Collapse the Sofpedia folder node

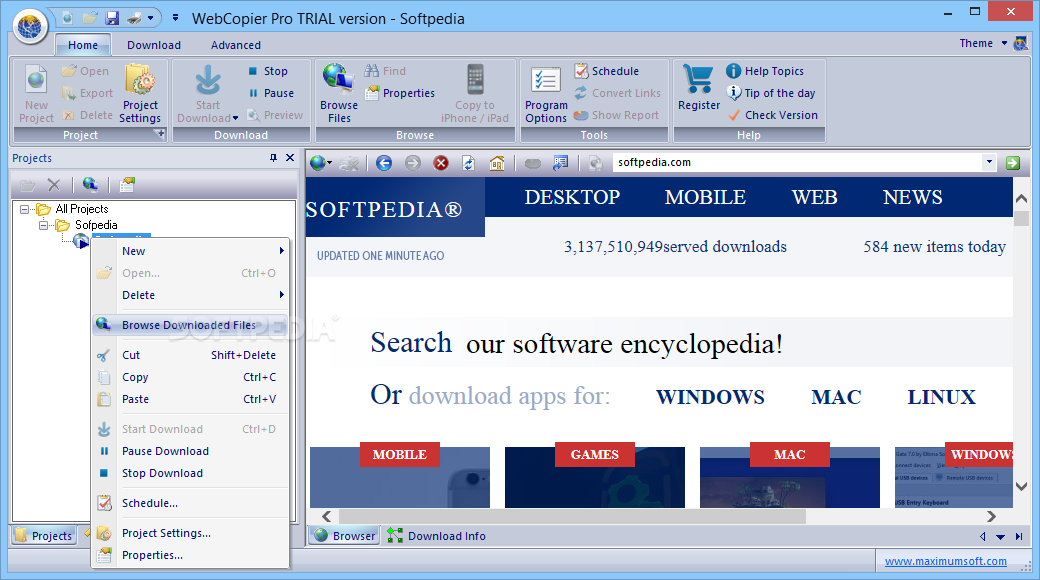pos(43,225)
